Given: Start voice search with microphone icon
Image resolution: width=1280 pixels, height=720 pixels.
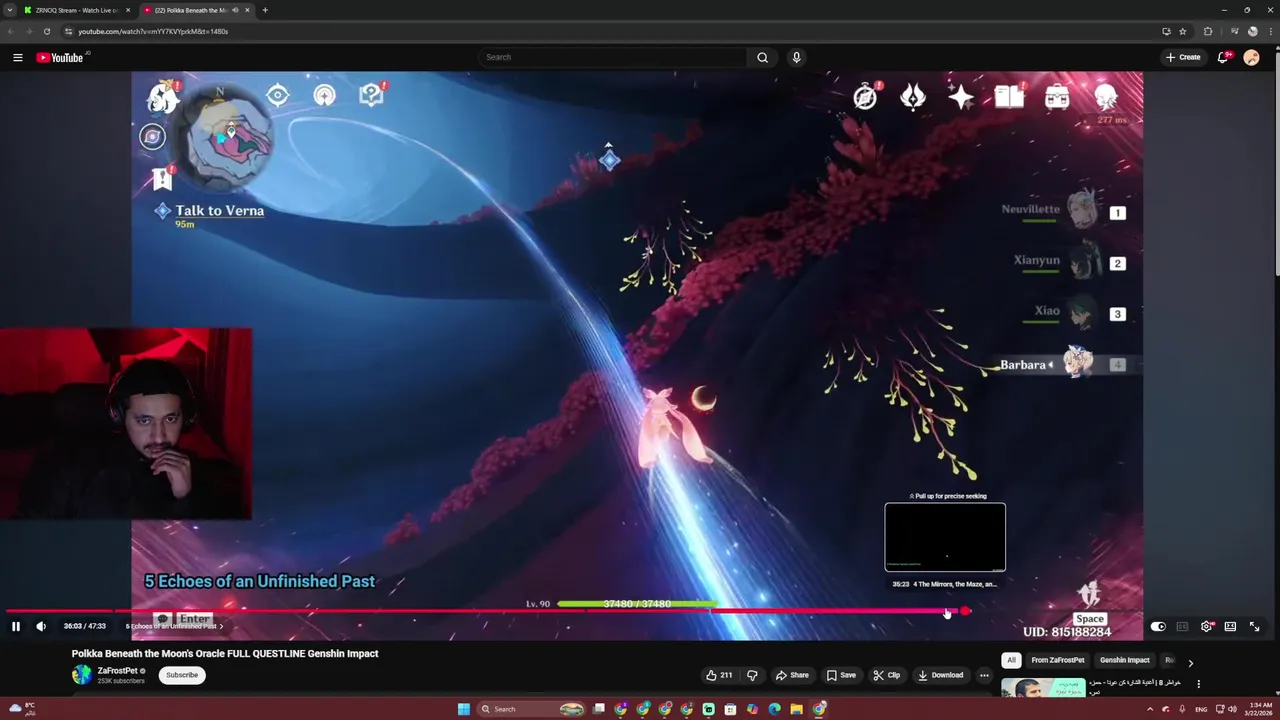Looking at the screenshot, I should pos(797,57).
